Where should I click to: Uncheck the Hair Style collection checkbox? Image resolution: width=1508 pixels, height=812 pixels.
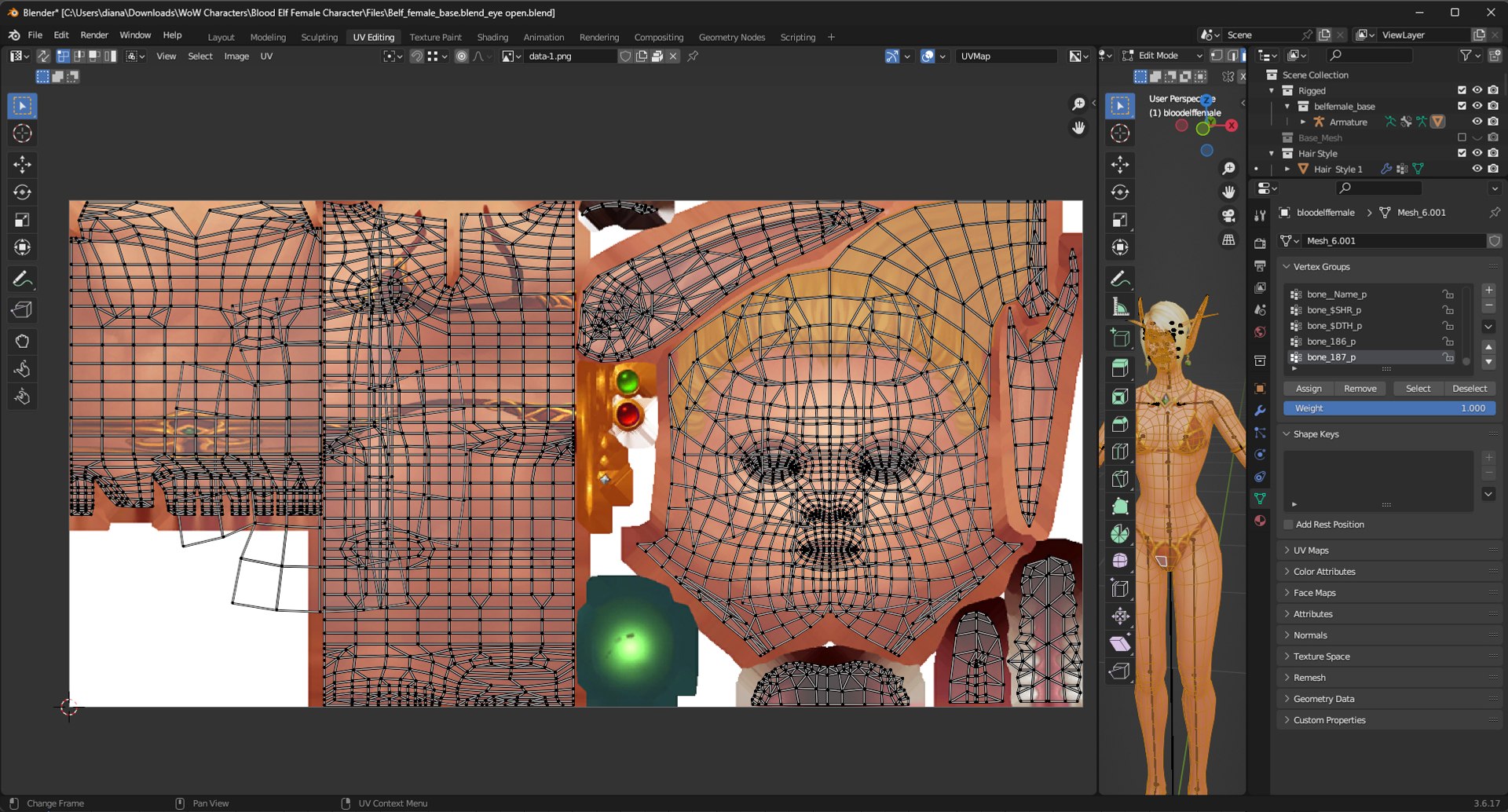pos(1462,153)
